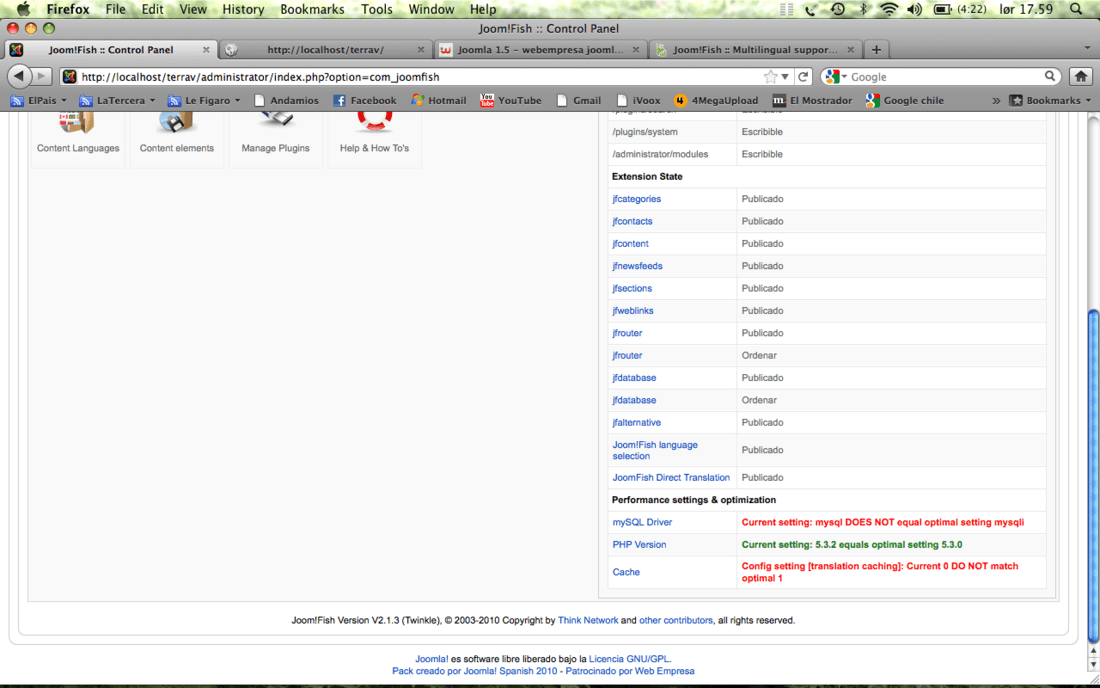Bookmark page with the star icon

(770, 76)
